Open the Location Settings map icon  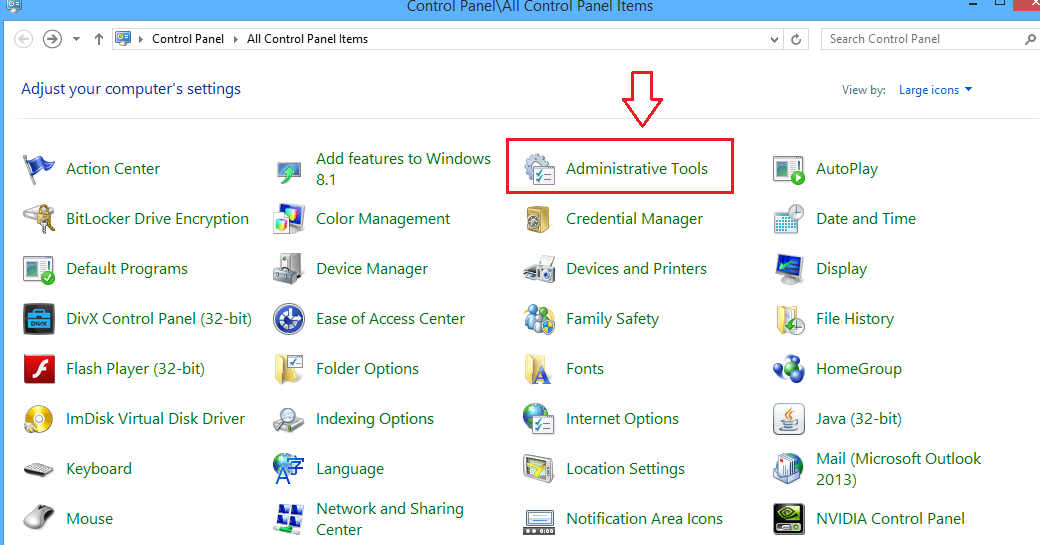point(539,469)
